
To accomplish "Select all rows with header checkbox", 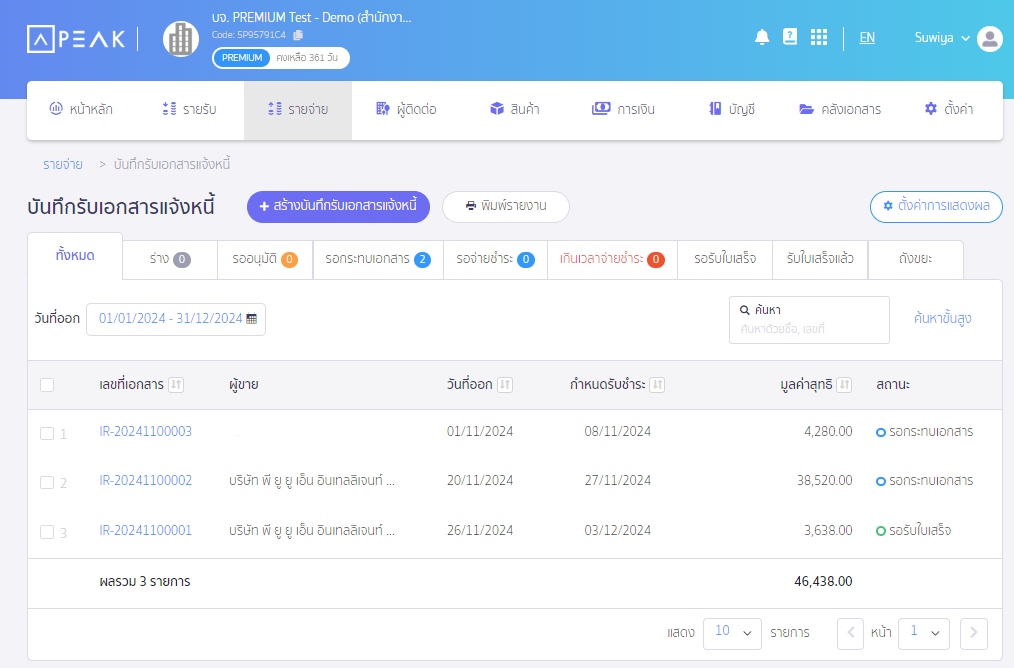I will [46, 385].
